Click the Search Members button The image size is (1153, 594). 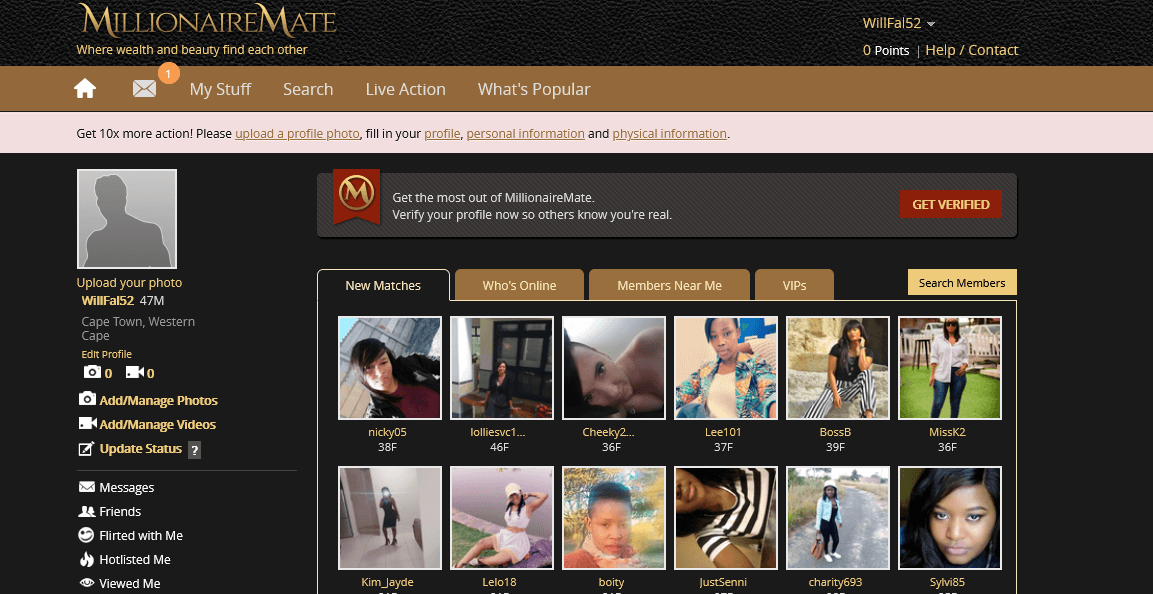(962, 282)
